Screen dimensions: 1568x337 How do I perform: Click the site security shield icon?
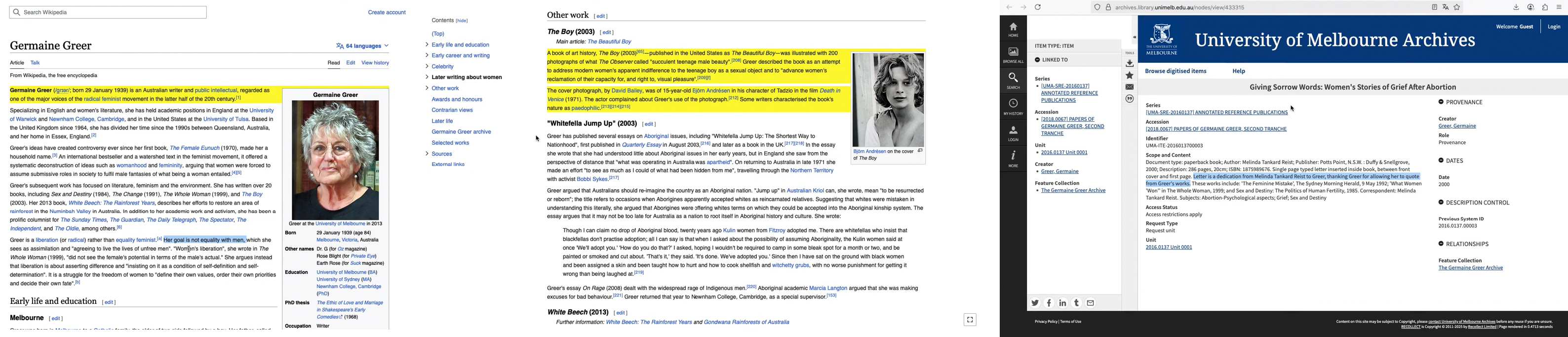pyautogui.click(x=1097, y=7)
